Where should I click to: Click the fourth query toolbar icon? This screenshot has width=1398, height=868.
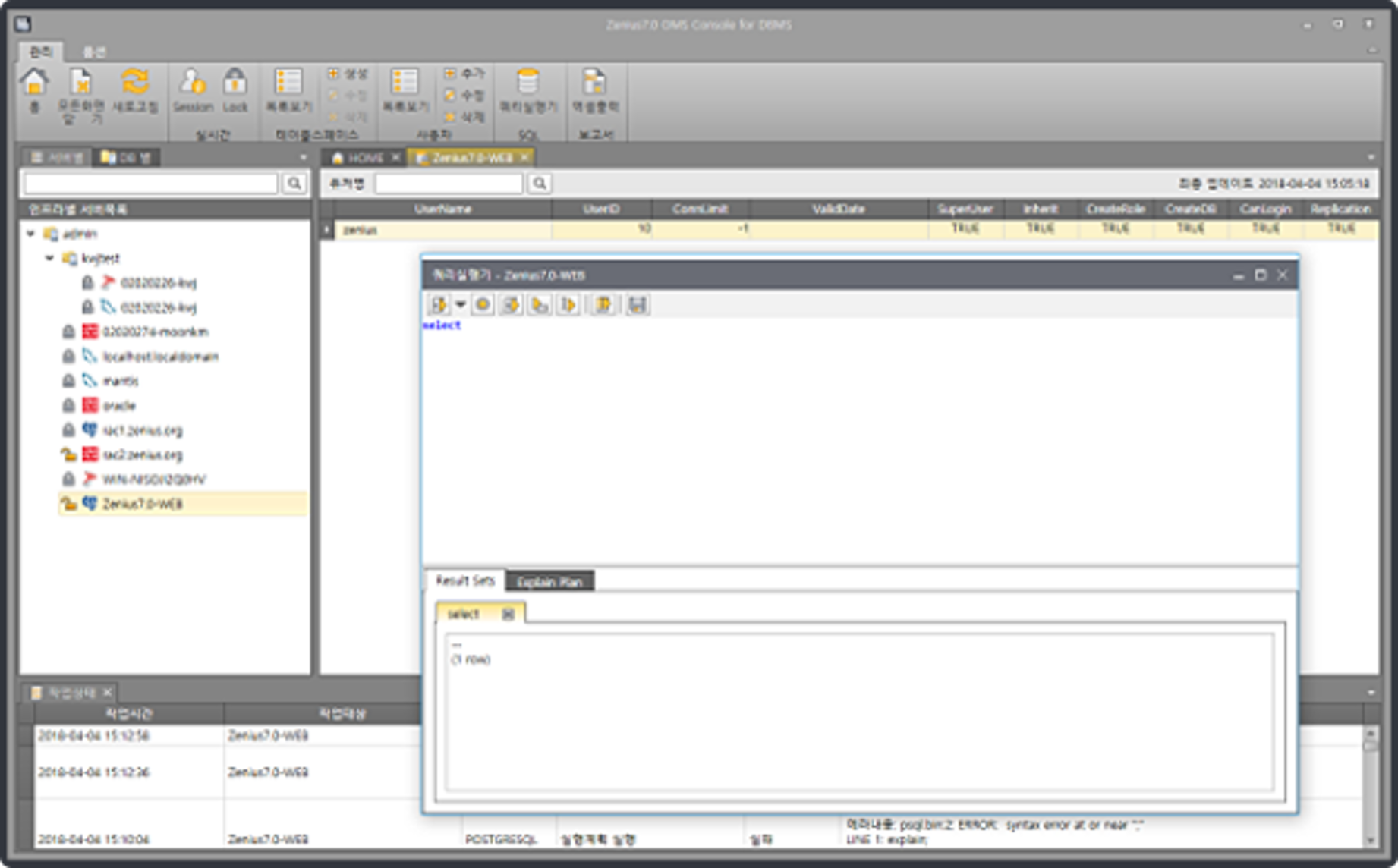click(x=540, y=304)
